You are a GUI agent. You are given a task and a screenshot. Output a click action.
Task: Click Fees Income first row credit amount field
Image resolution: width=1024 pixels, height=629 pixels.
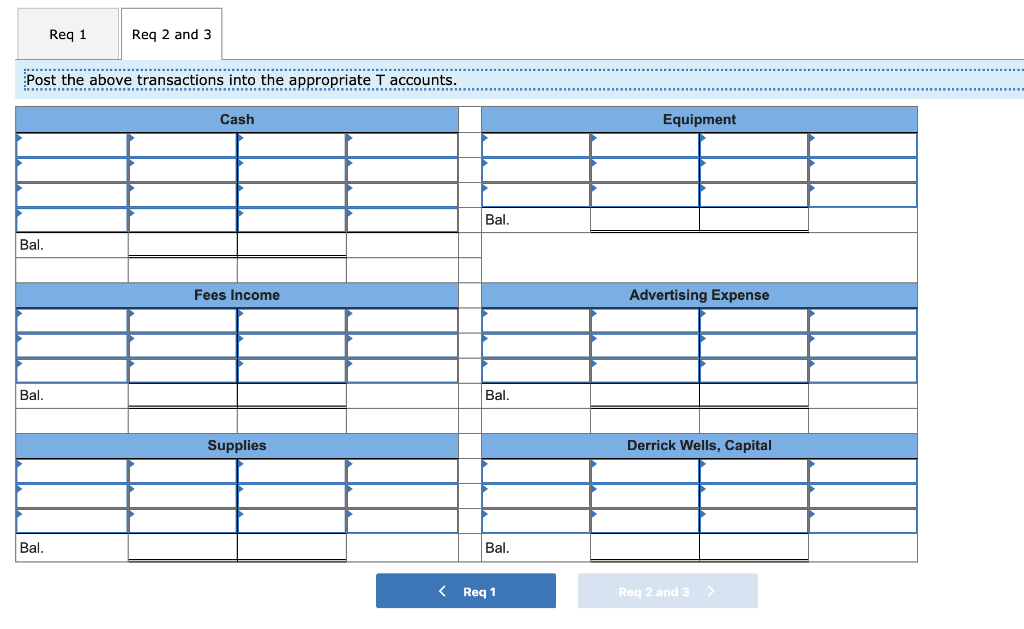(292, 321)
